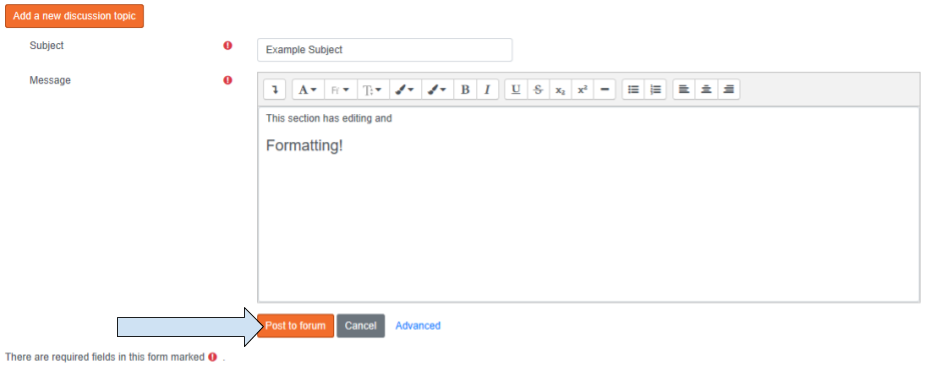
Task: Create a numbered ordered list
Action: coord(655,90)
